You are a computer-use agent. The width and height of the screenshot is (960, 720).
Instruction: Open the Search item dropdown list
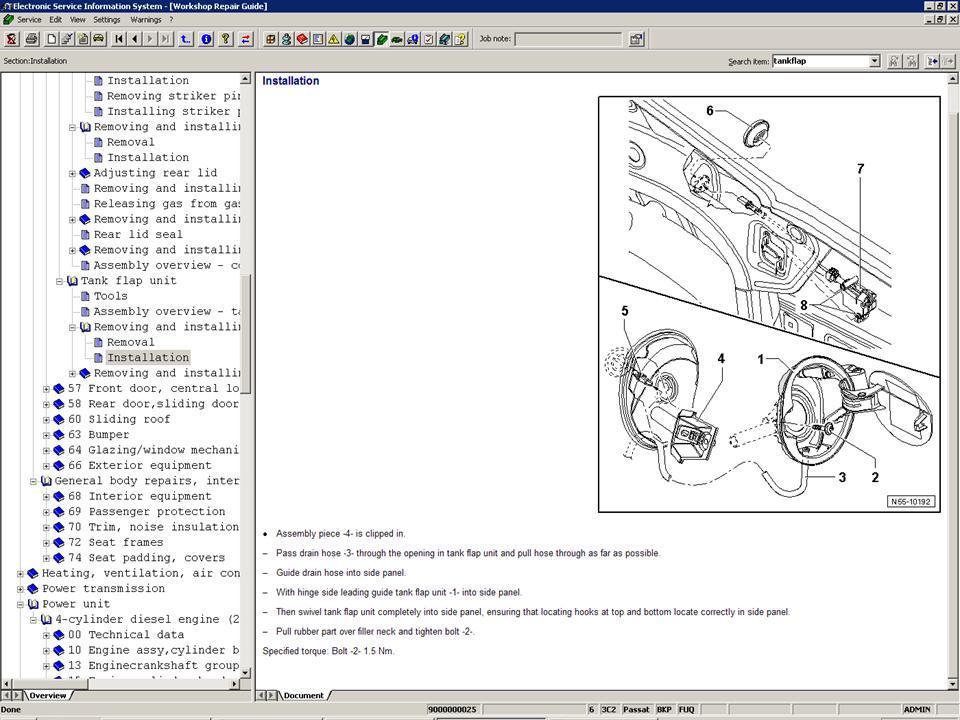(874, 61)
